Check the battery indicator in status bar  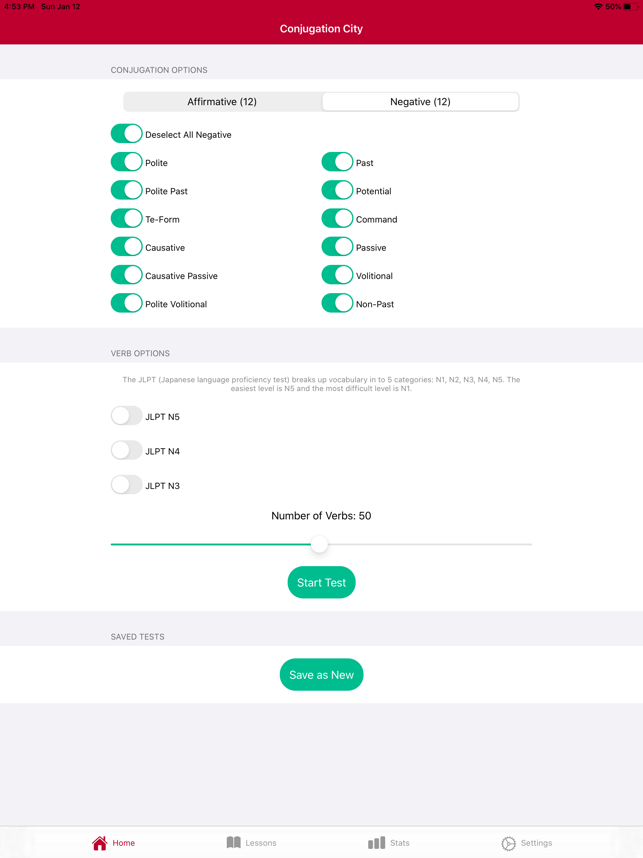(x=627, y=7)
